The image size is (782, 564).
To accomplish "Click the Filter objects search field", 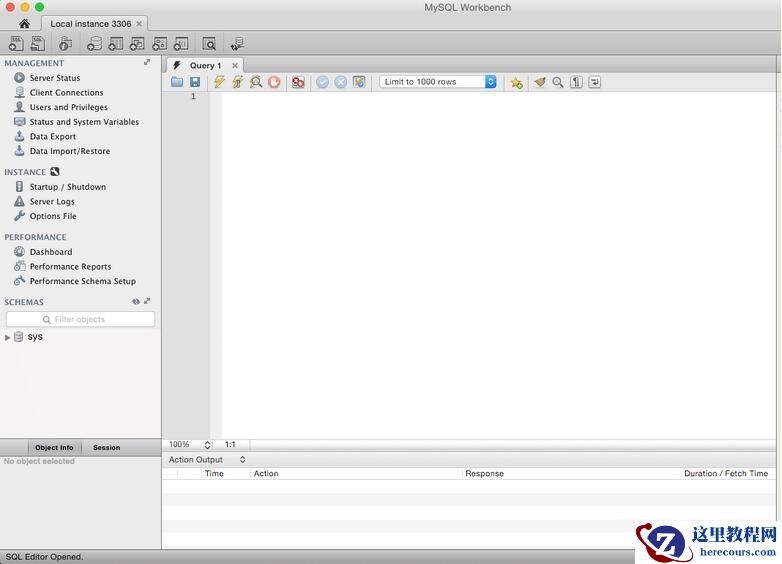I will (80, 319).
